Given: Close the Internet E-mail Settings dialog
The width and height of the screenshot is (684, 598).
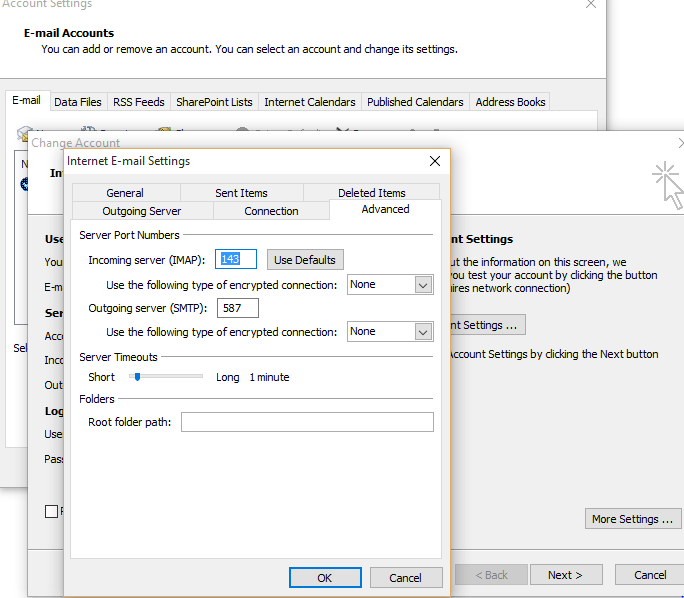Looking at the screenshot, I should pyautogui.click(x=434, y=161).
